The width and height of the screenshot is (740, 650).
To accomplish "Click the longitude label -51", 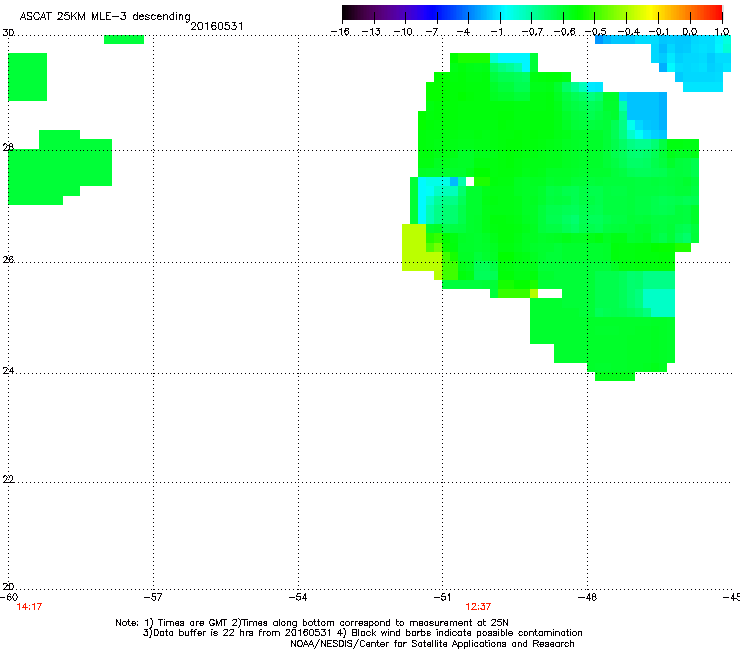I will pos(442,597).
